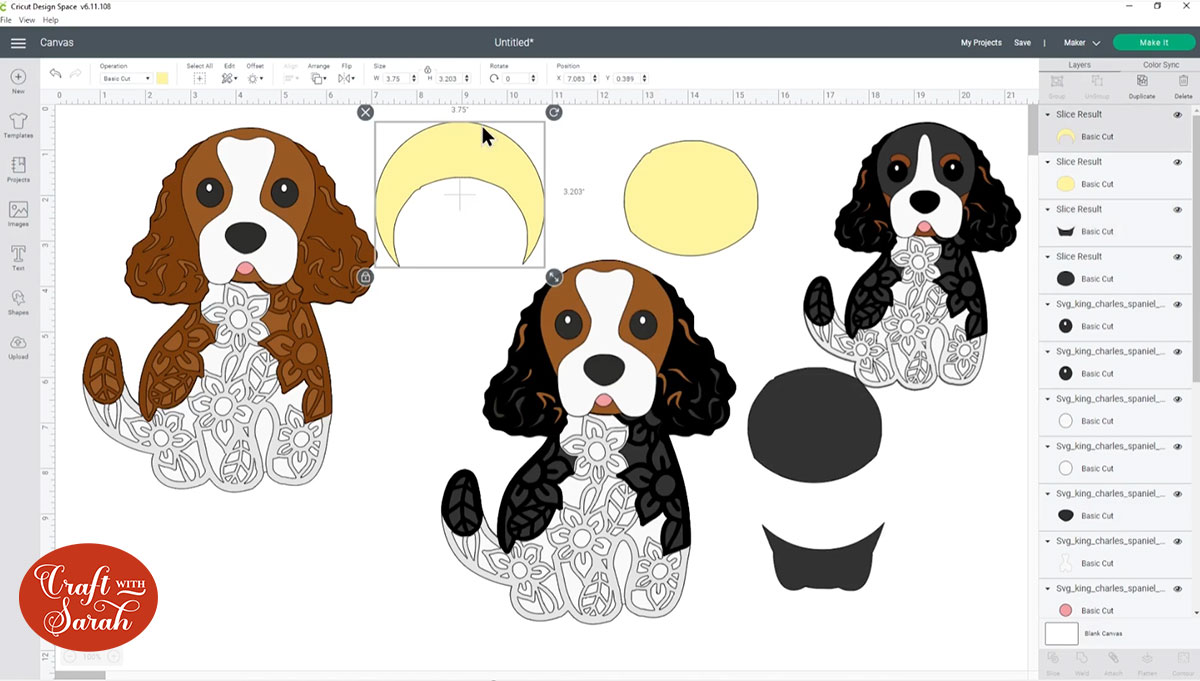The image size is (1200, 681).
Task: Switch to the Color Sync tab
Action: 1160,65
